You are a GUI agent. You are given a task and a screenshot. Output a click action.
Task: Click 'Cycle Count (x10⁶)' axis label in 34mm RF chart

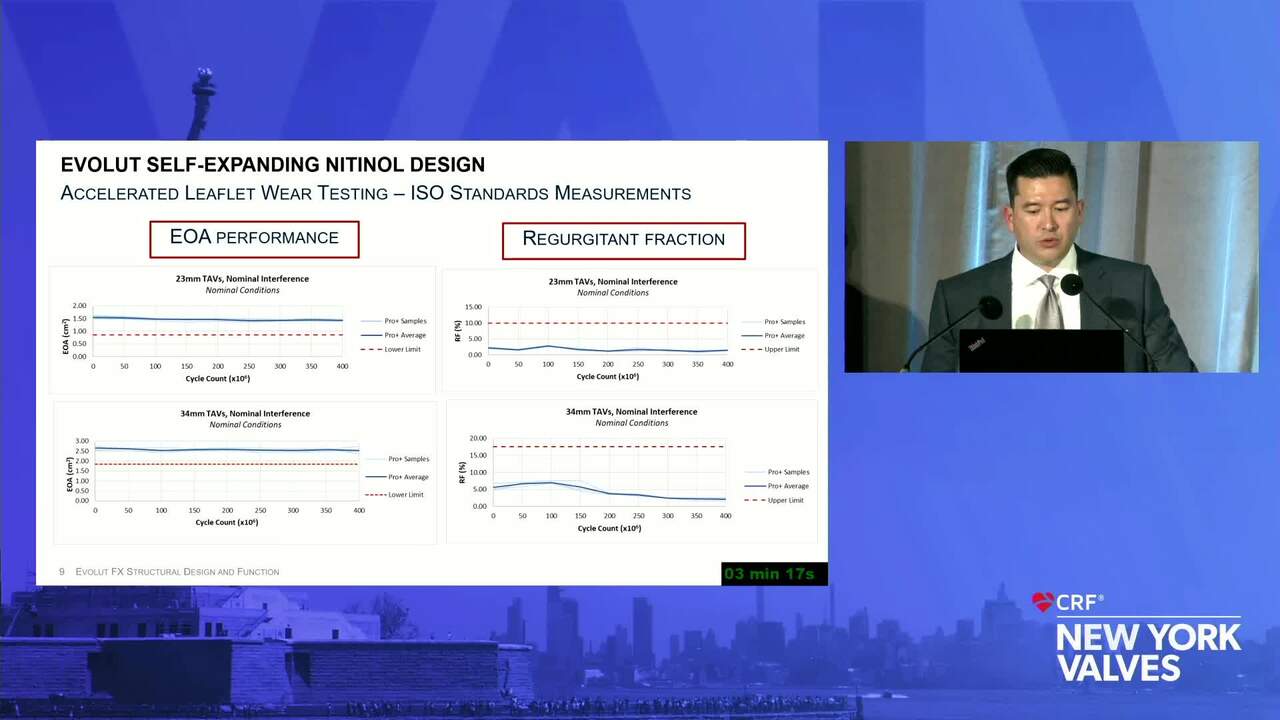point(608,528)
